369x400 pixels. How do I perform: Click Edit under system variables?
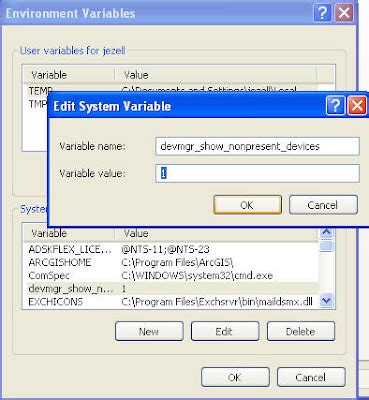tap(225, 331)
